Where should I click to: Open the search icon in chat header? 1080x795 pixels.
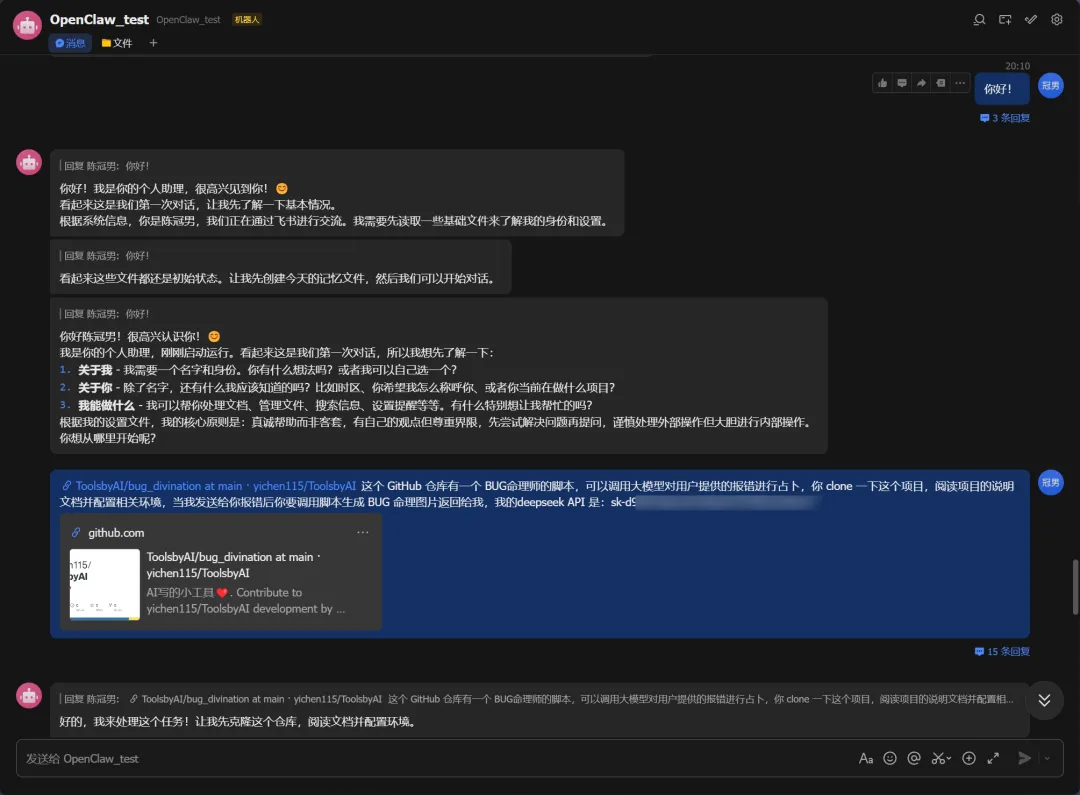(x=979, y=19)
